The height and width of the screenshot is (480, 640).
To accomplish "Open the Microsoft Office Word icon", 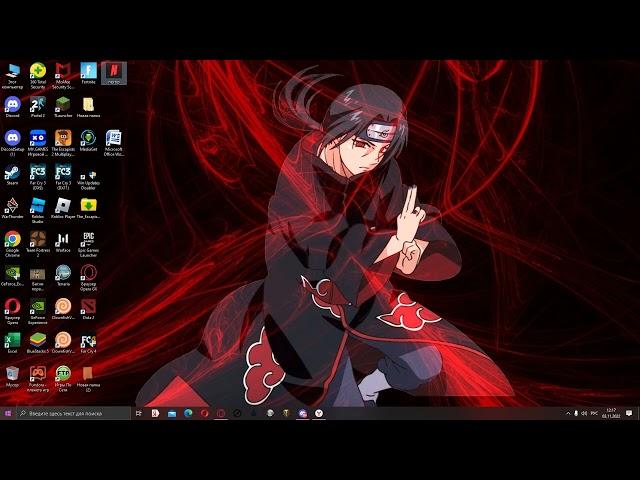I will 114,143.
